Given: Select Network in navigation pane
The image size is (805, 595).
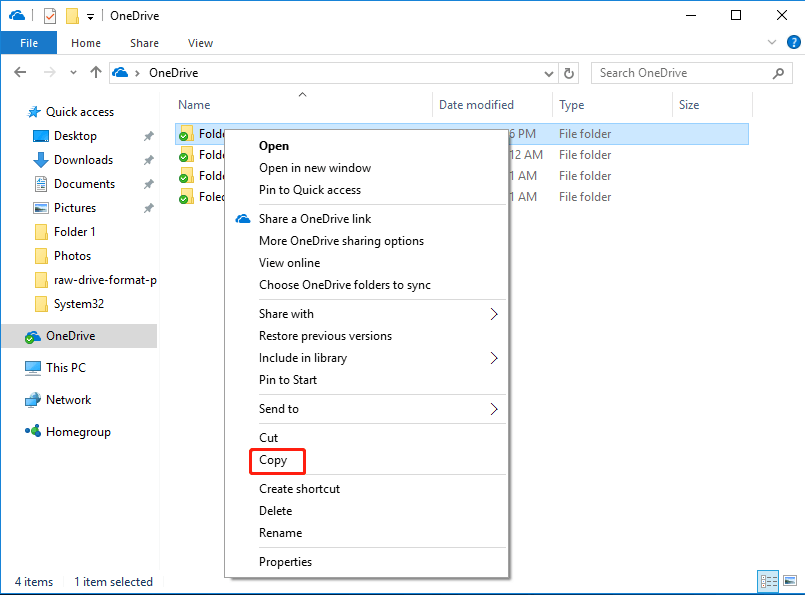Looking at the screenshot, I should (x=68, y=400).
